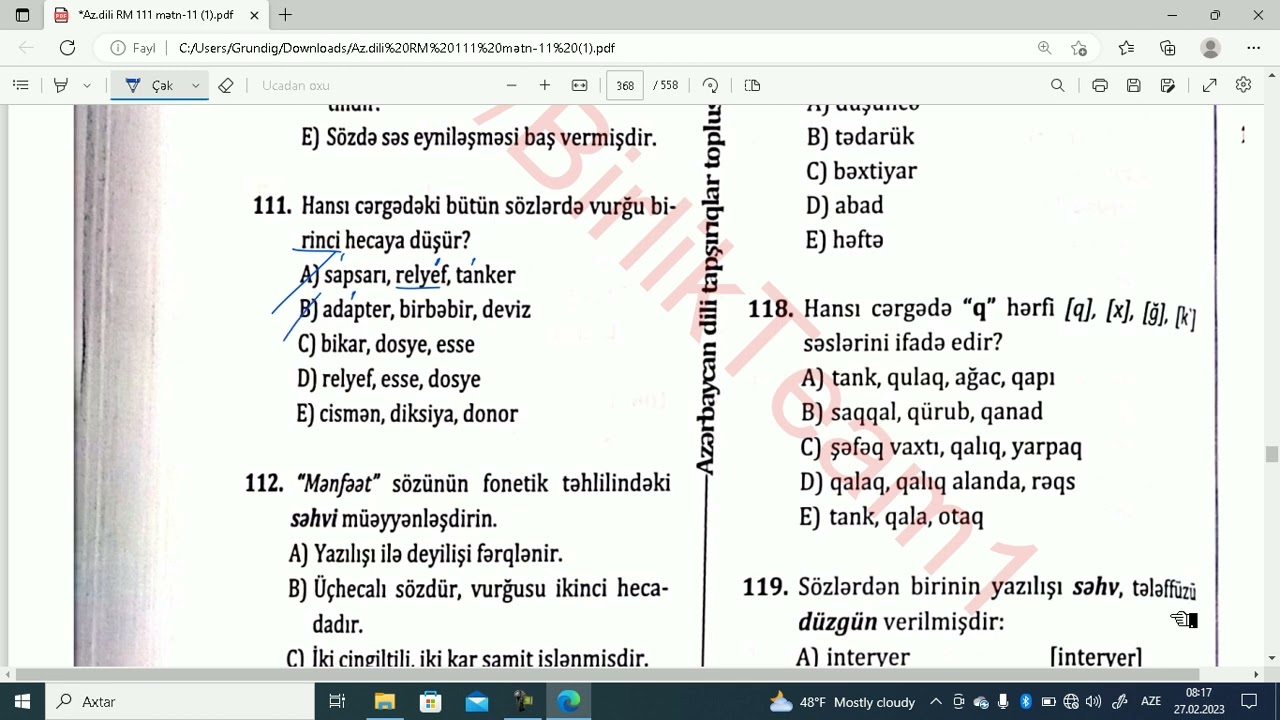Viewport: 1280px width, 720px height.
Task: Launch File Explorer from taskbar
Action: click(384, 701)
